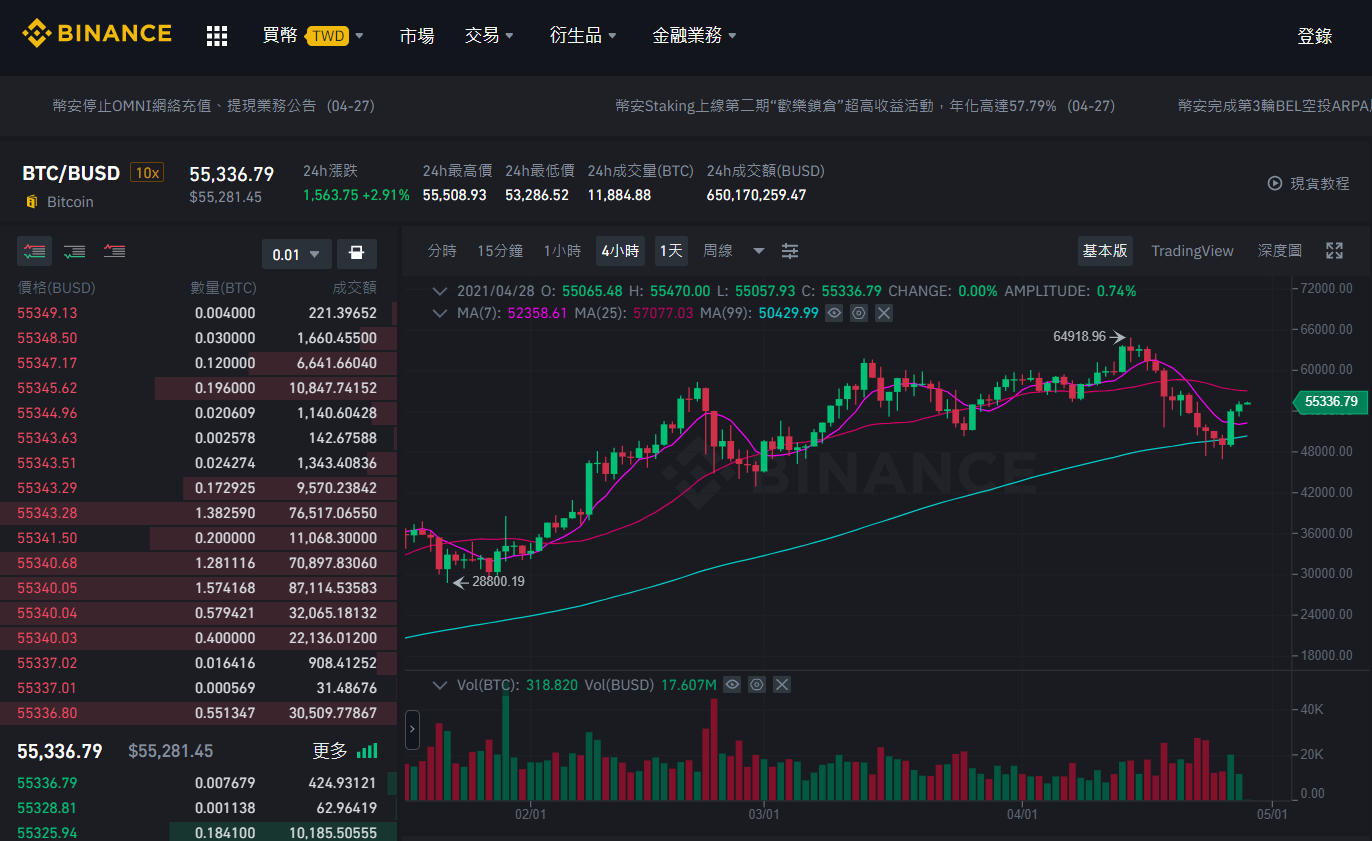Click the 成交額 column header

point(355,288)
